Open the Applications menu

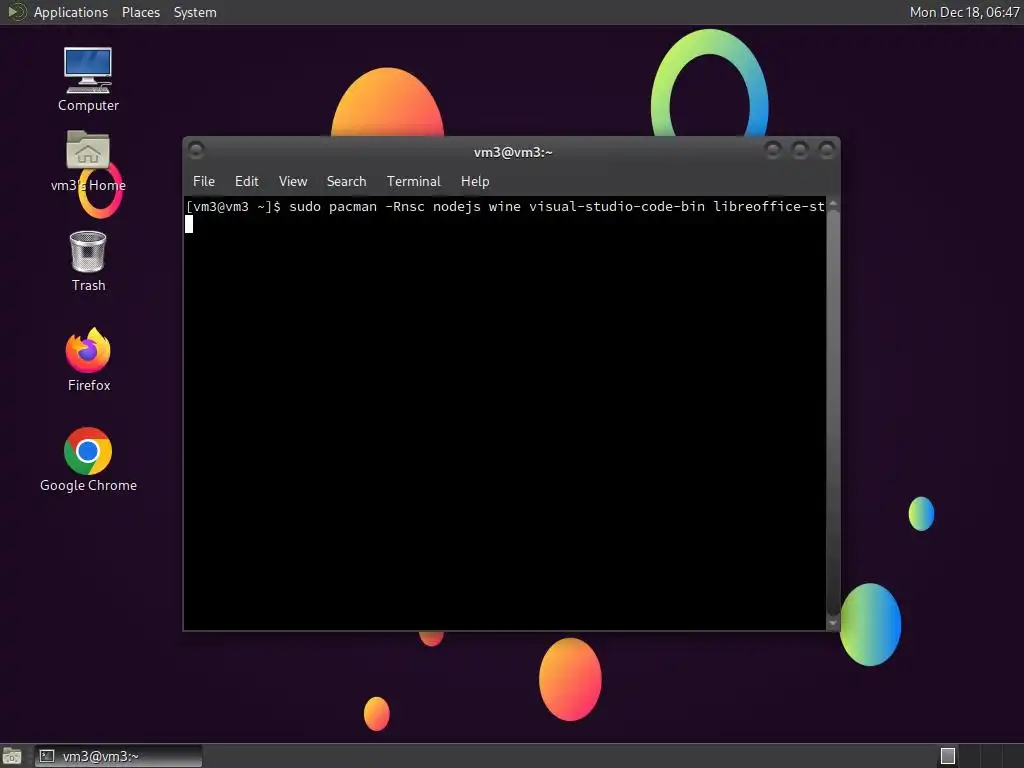[x=71, y=12]
